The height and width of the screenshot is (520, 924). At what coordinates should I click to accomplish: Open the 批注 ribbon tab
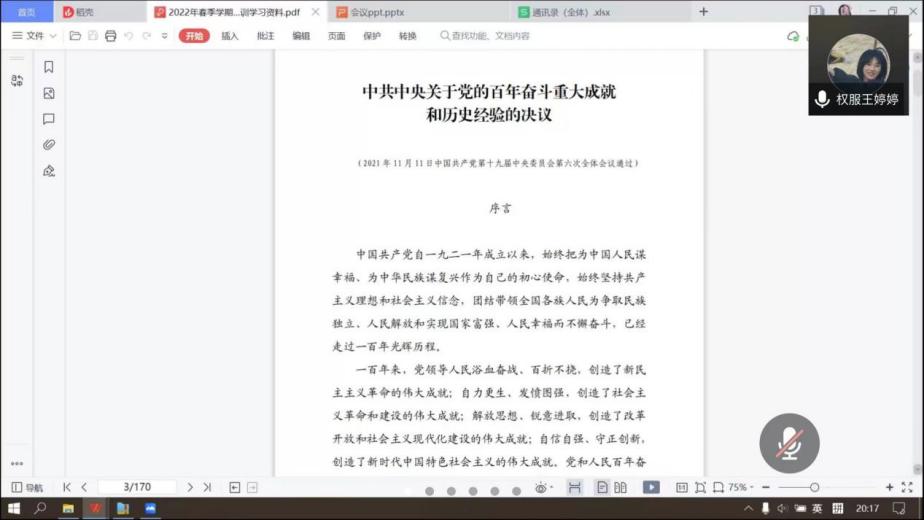265,36
